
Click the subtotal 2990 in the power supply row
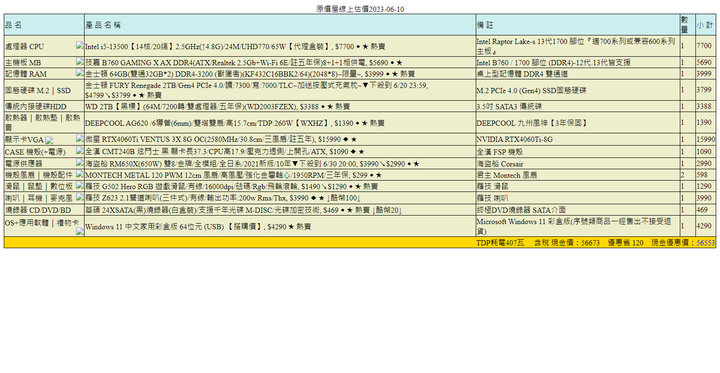[705, 163]
